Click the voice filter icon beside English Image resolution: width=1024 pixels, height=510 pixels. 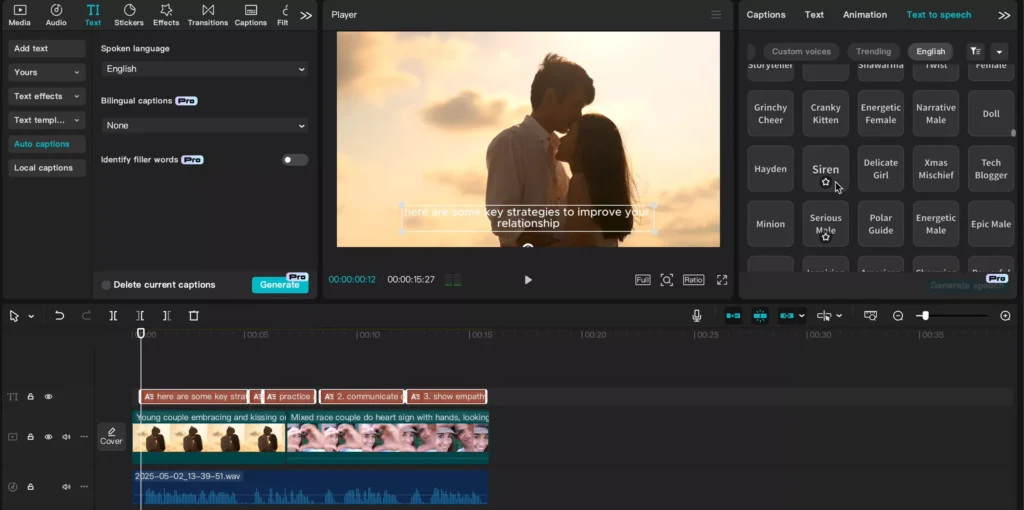point(975,52)
